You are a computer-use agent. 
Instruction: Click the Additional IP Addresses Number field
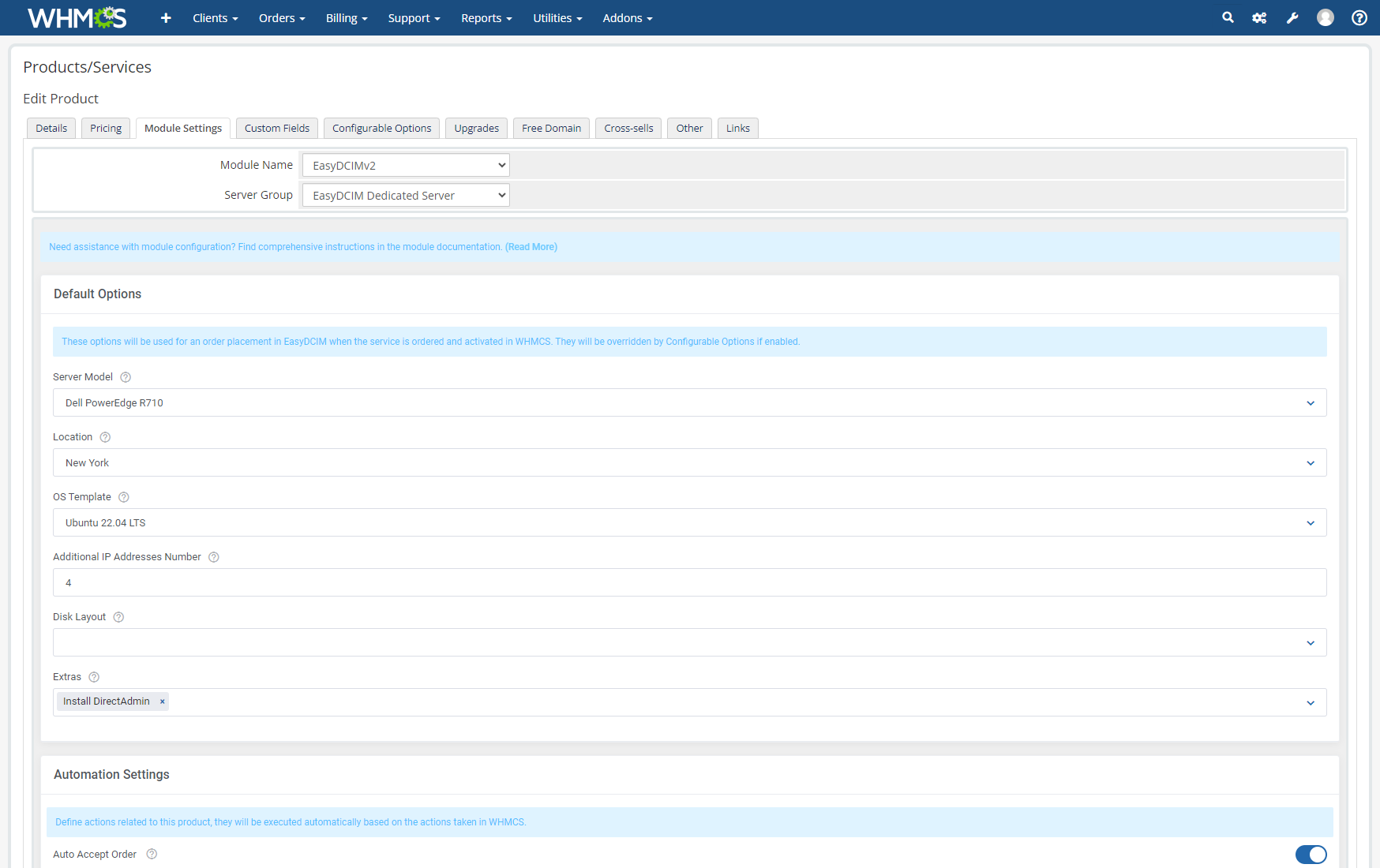[689, 582]
